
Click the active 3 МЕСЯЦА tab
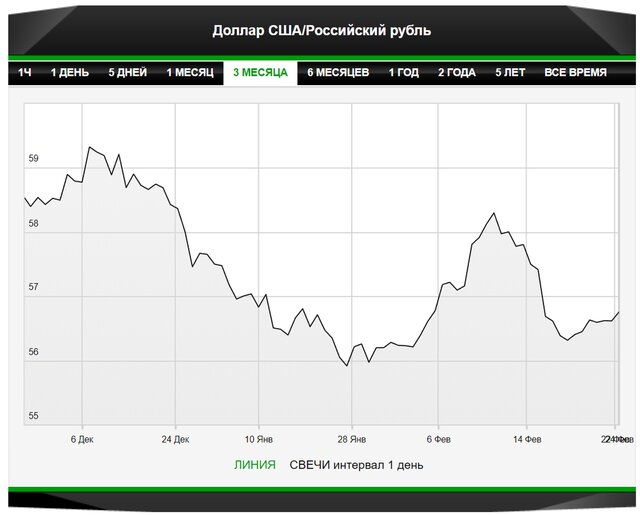click(260, 73)
